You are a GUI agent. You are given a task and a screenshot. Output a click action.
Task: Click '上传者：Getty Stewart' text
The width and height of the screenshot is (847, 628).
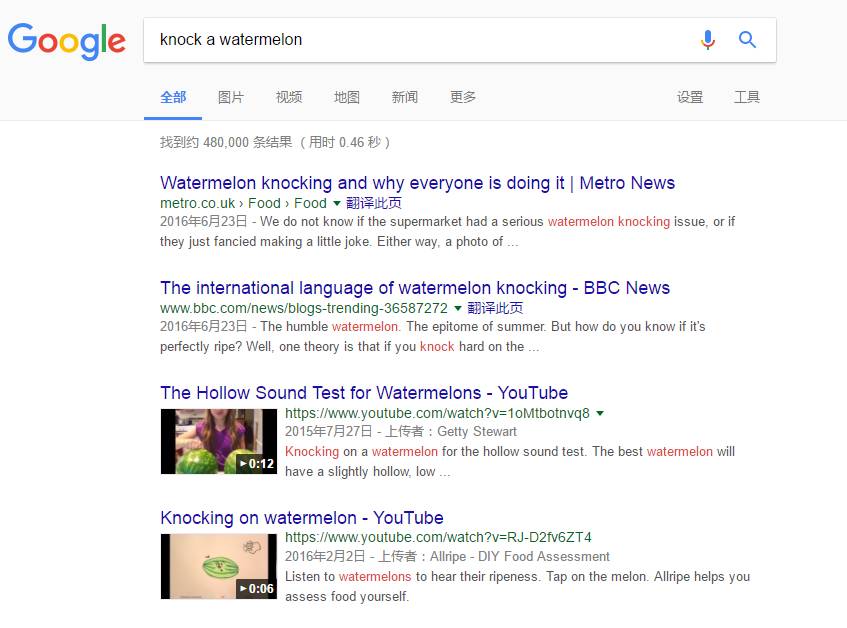click(451, 431)
